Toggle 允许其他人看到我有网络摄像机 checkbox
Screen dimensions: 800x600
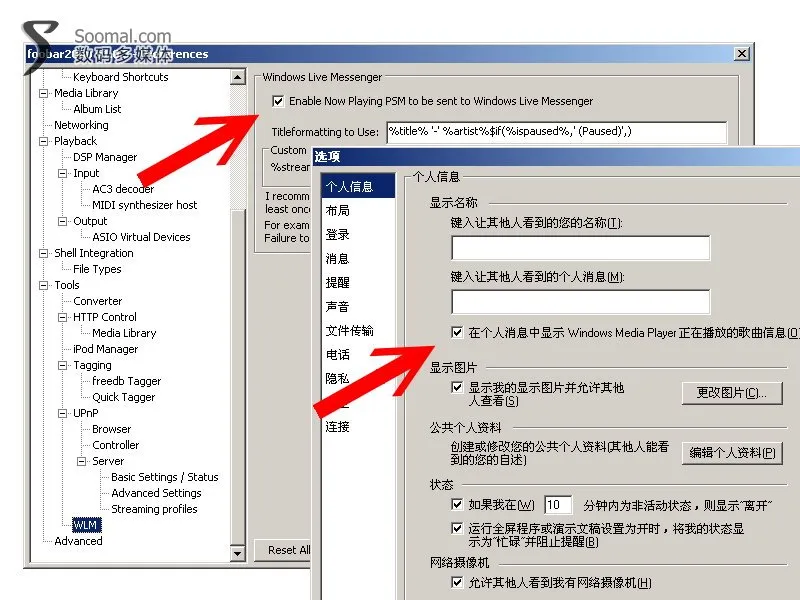[x=457, y=582]
